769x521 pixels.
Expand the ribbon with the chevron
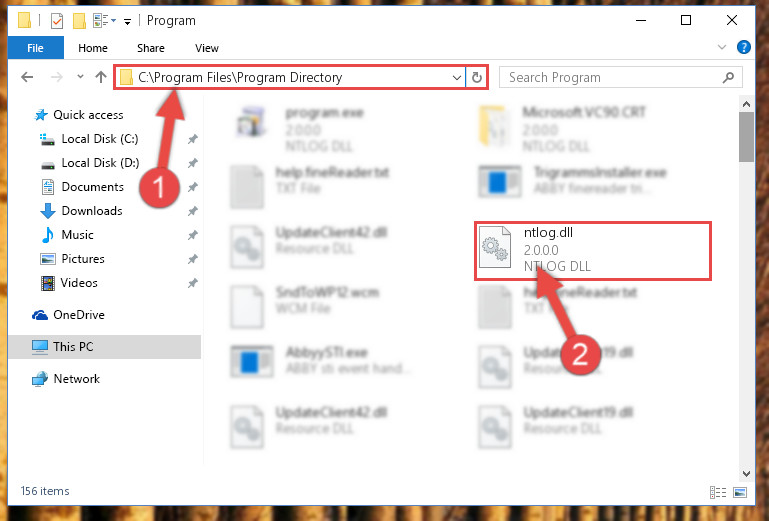pos(721,47)
